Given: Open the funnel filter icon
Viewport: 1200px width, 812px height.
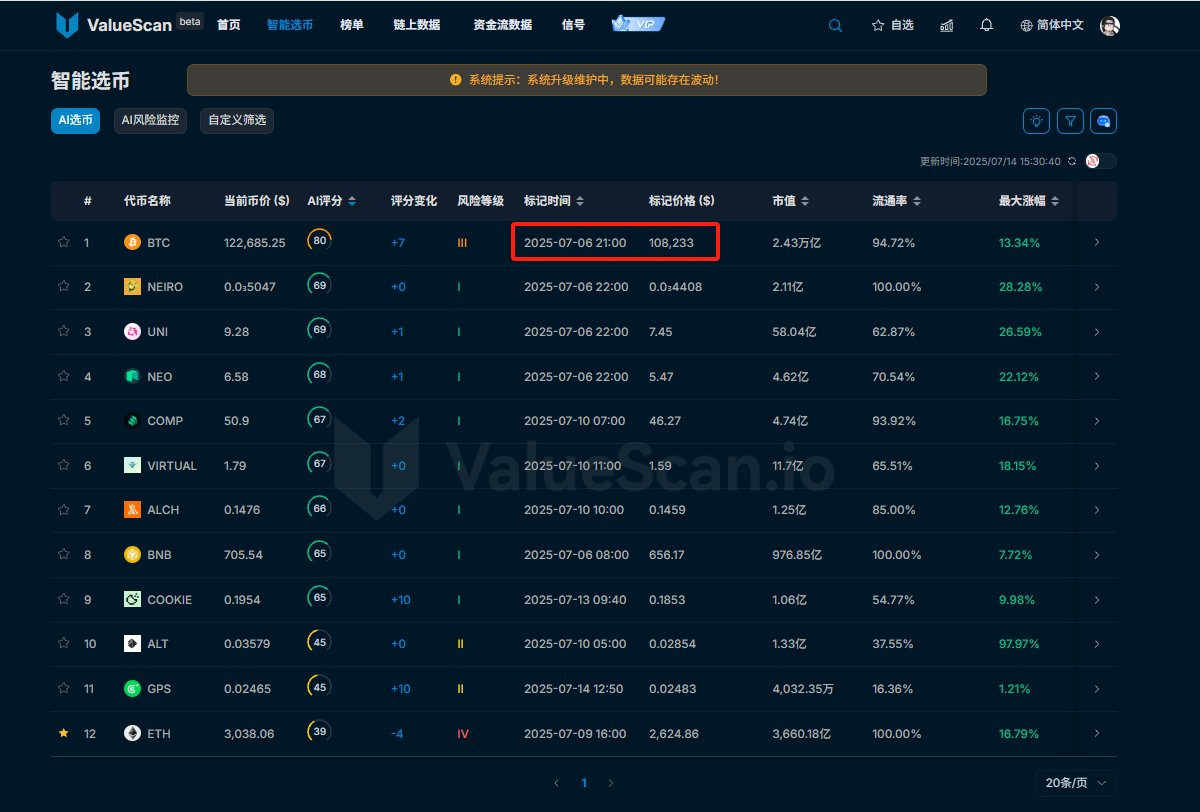Looking at the screenshot, I should tap(1070, 121).
